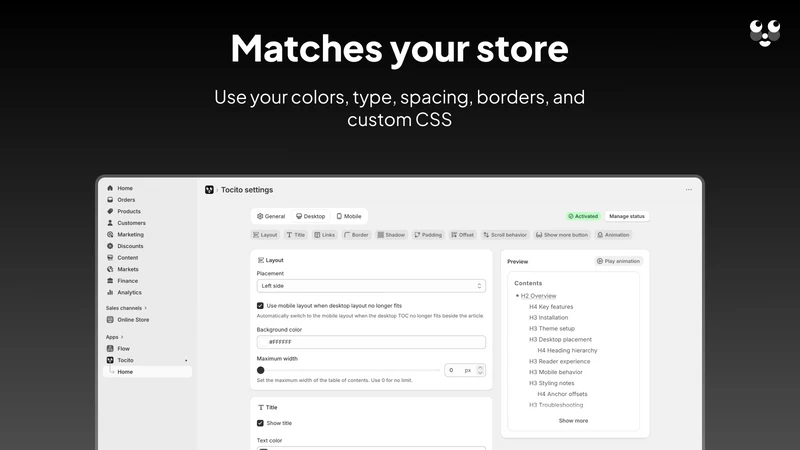800x450 pixels.
Task: Open the Orders sidebar menu item
Action: coord(147,199)
